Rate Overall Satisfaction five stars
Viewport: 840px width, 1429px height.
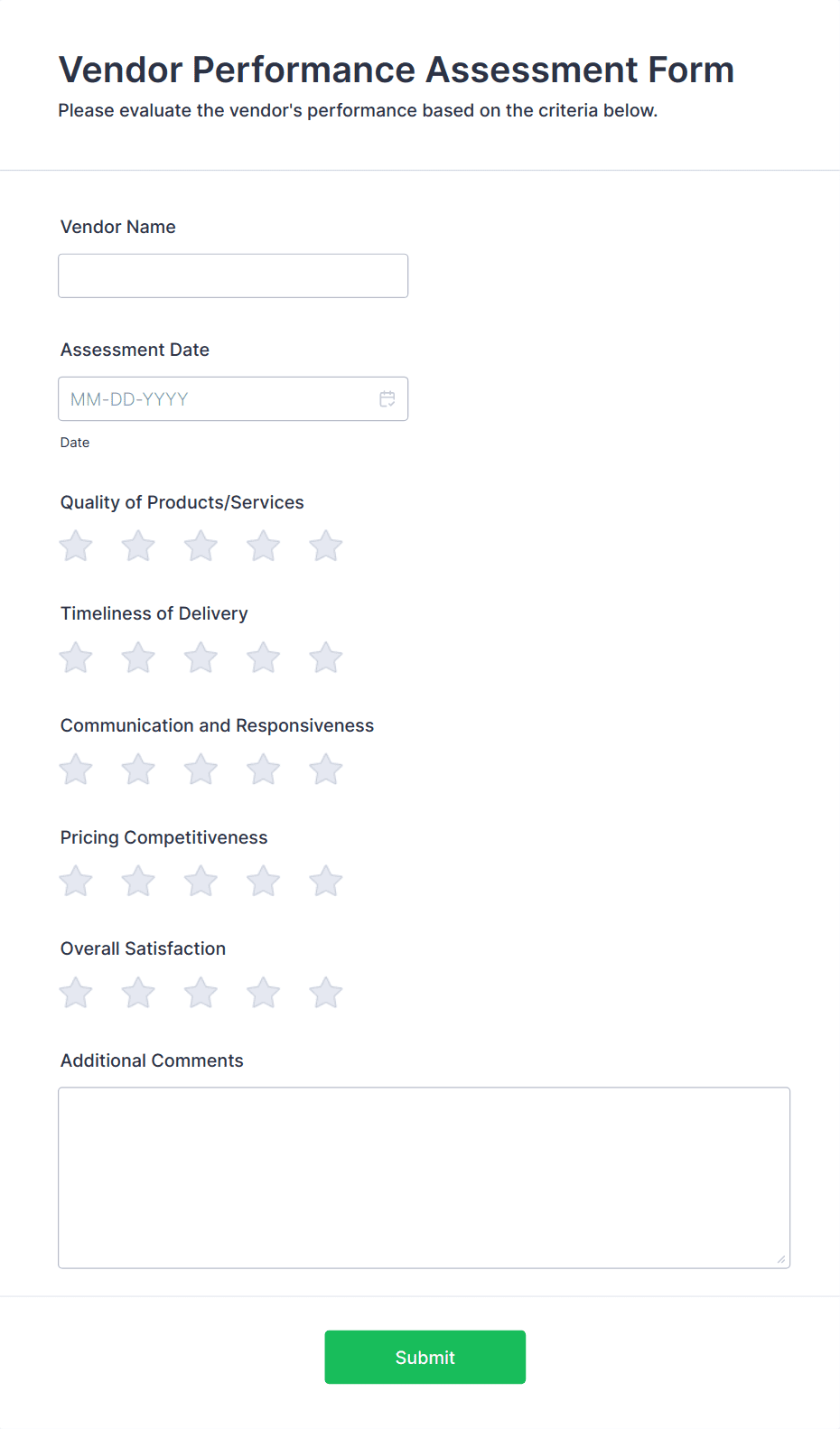click(325, 992)
